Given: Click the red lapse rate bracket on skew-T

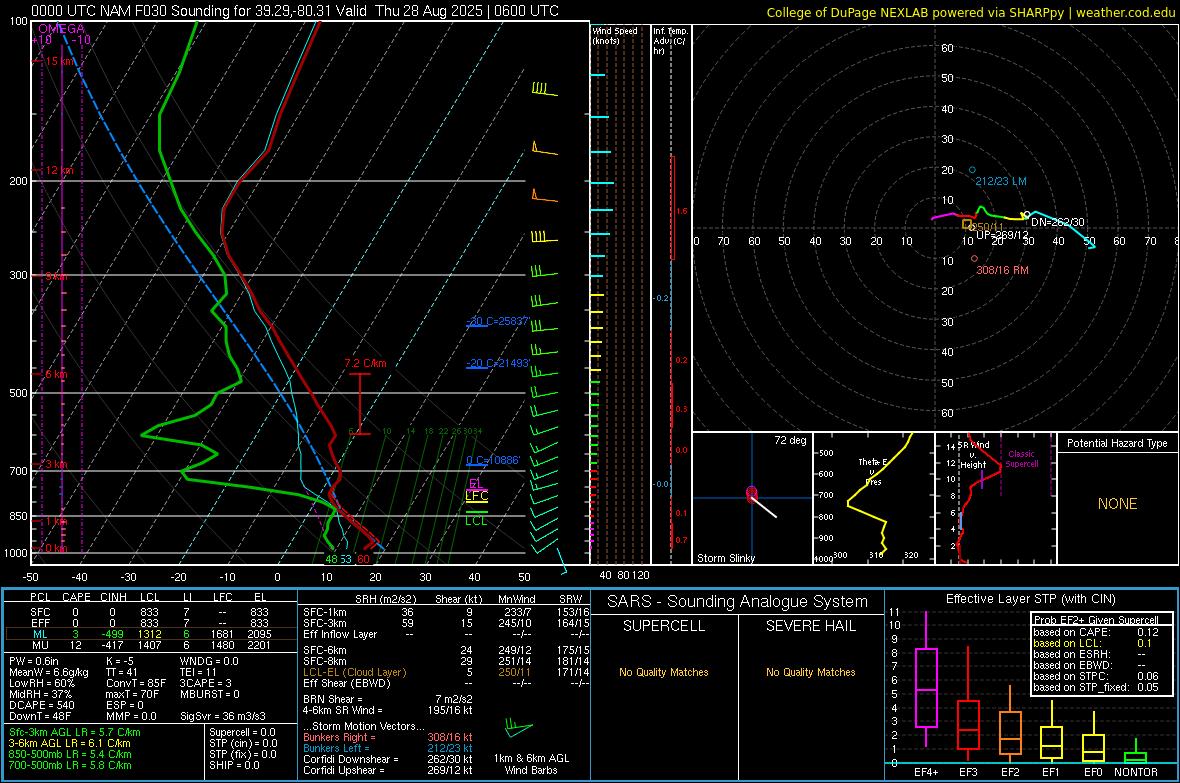Looking at the screenshot, I should coord(360,404).
